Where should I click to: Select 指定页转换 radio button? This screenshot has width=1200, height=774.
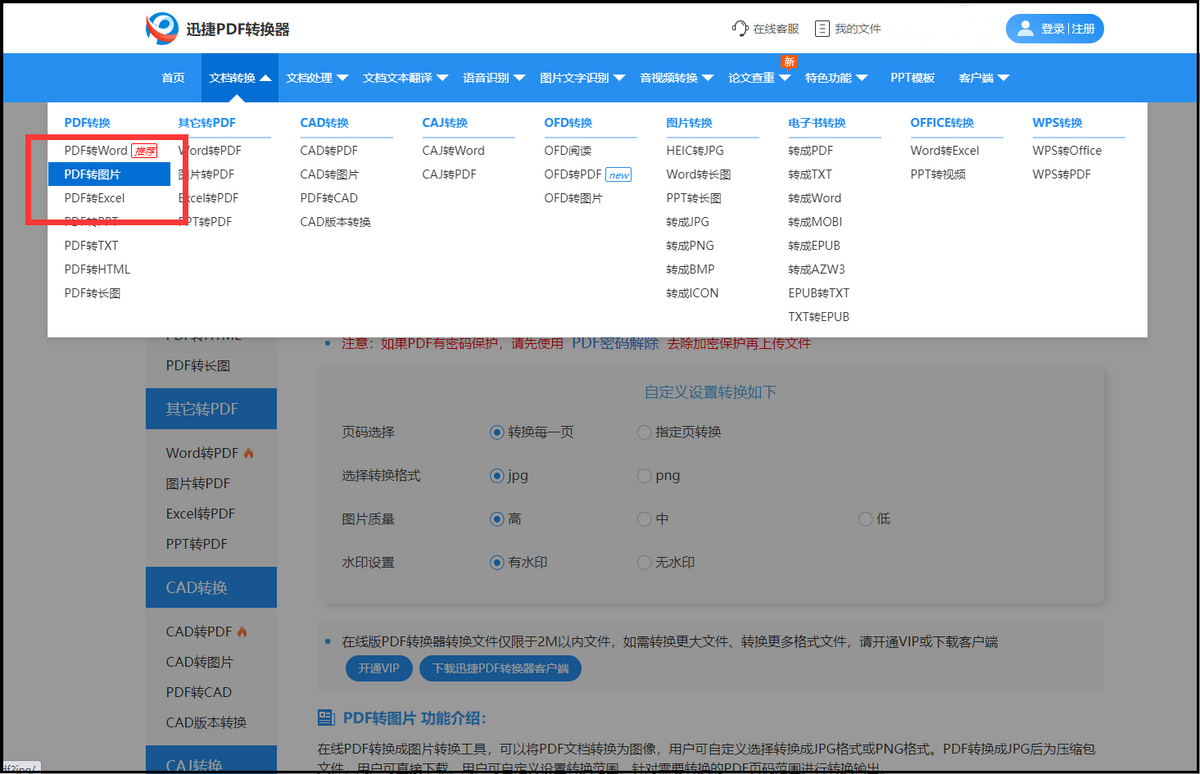pyautogui.click(x=644, y=432)
